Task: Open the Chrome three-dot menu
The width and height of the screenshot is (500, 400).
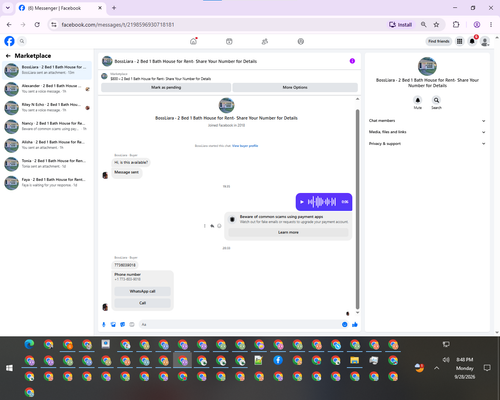Action: coord(491,25)
